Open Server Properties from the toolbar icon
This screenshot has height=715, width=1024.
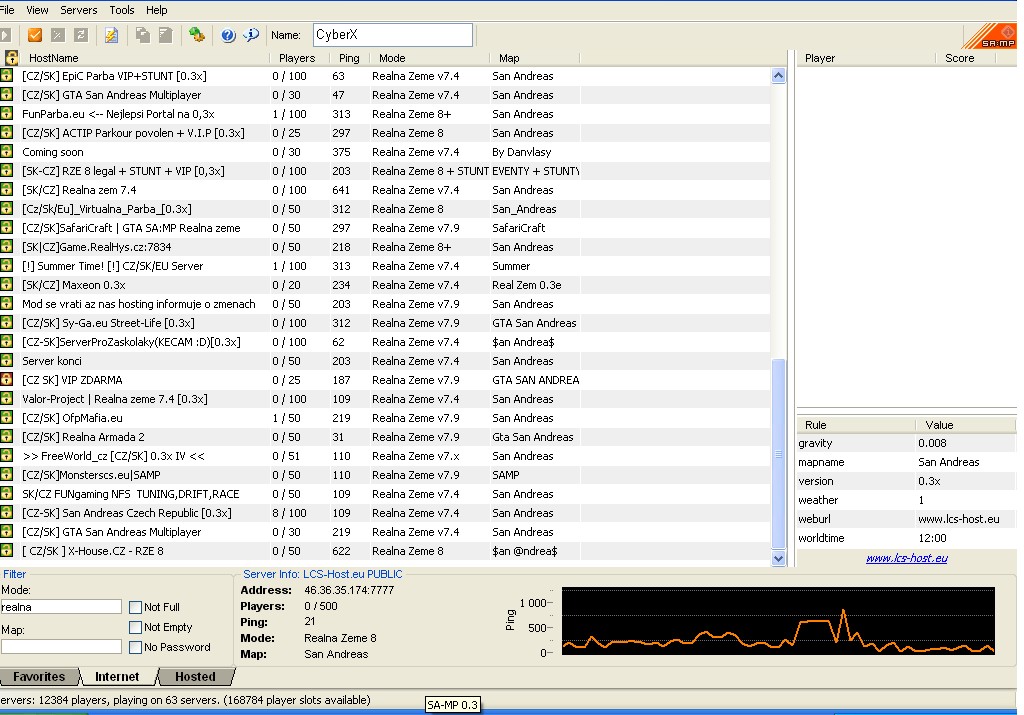(x=166, y=35)
